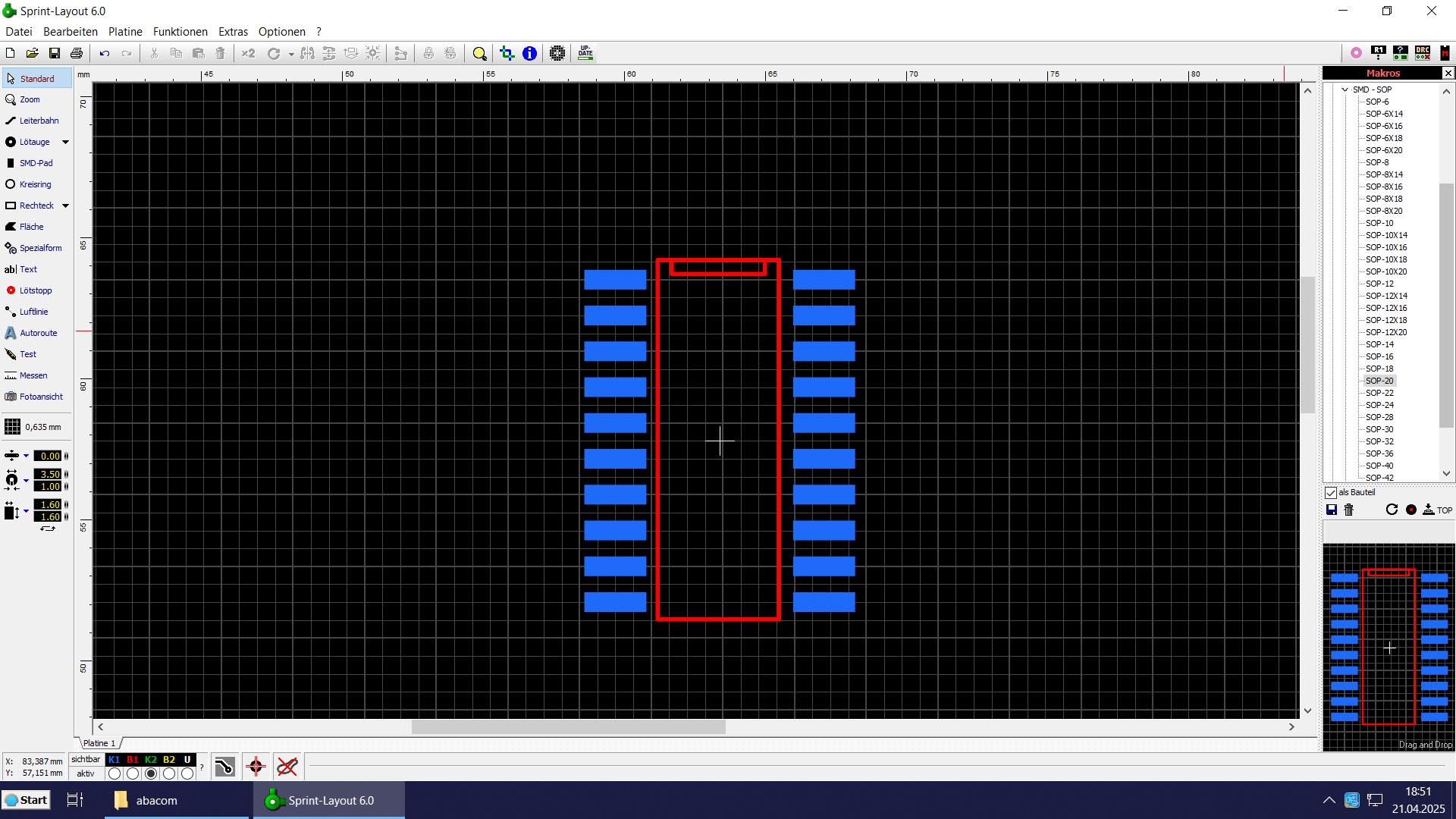Select the Autoroute tool
Viewport: 1456px width, 819px height.
coord(37,333)
